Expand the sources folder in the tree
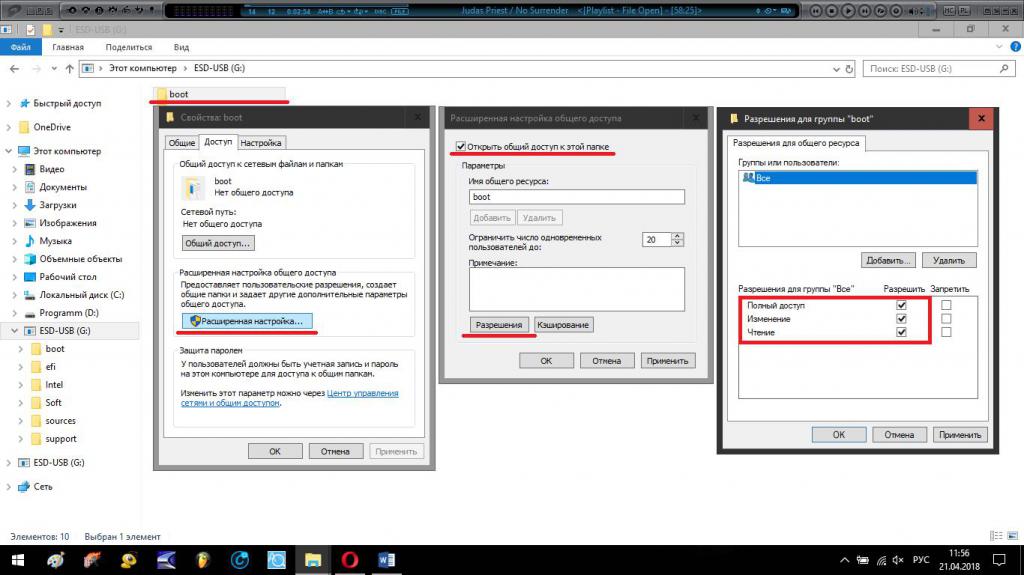 click(20, 421)
